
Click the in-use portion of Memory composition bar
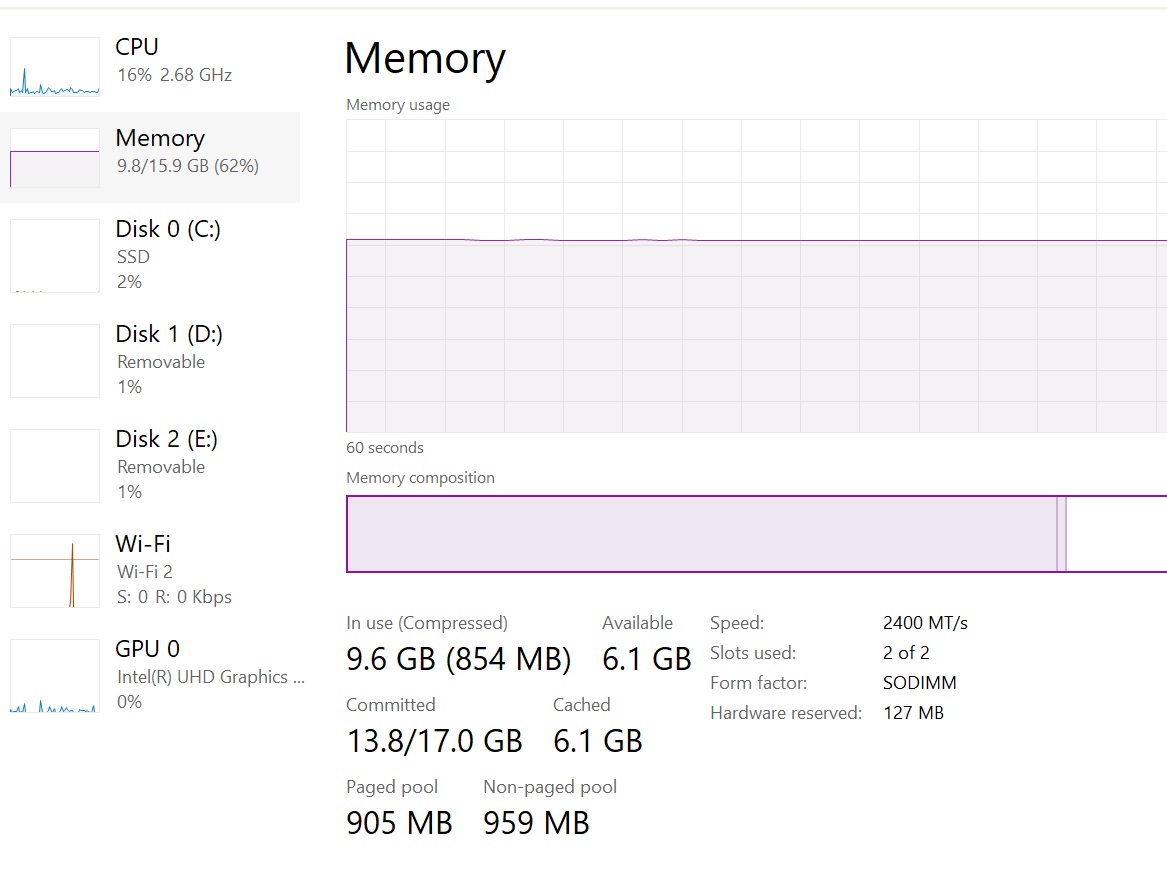(702, 534)
